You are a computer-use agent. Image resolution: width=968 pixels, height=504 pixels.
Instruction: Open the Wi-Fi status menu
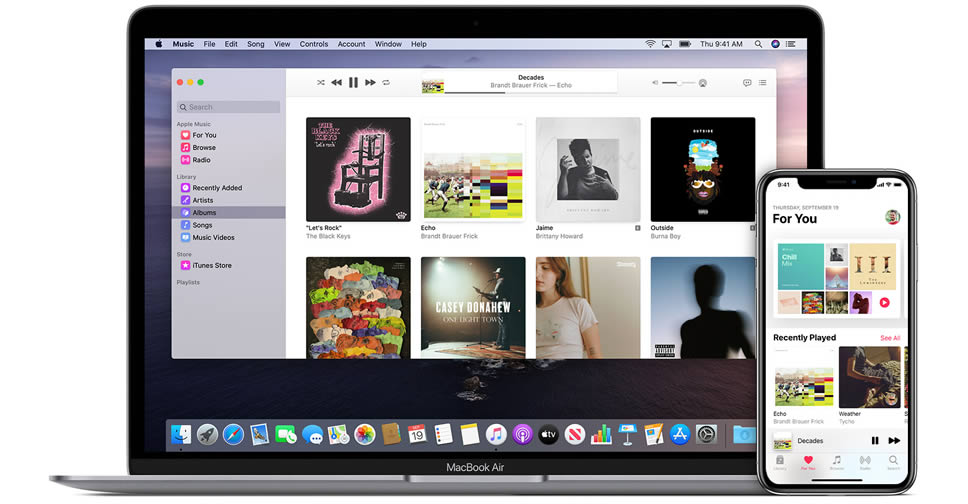point(650,44)
